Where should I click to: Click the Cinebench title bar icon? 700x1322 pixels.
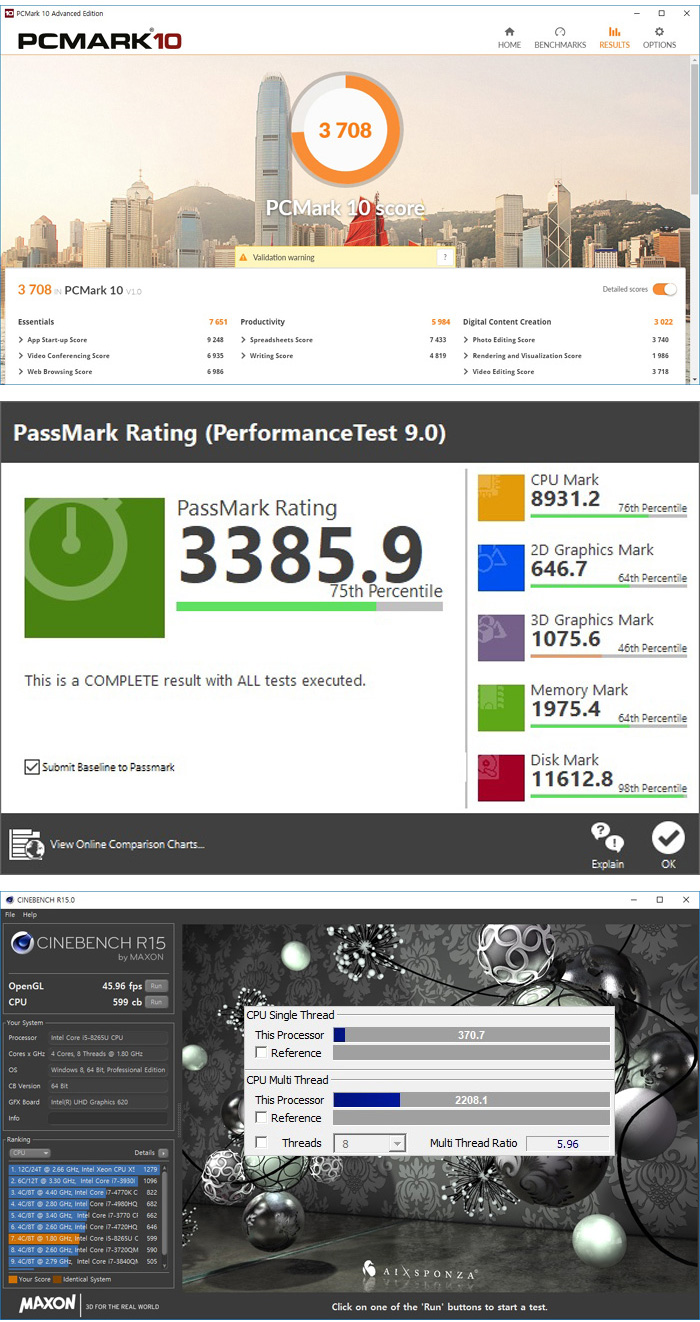(x=8, y=900)
